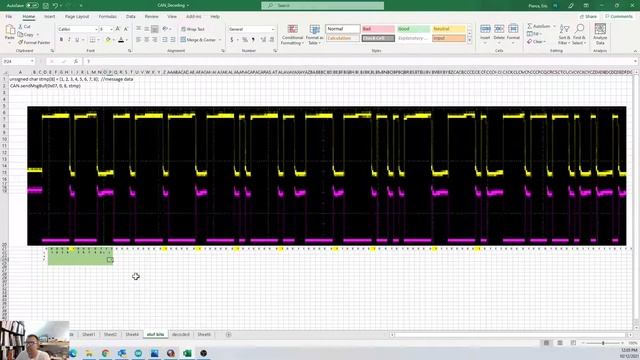640x360 pixels.
Task: Open Sort & Filter menu
Action: click(x=564, y=35)
